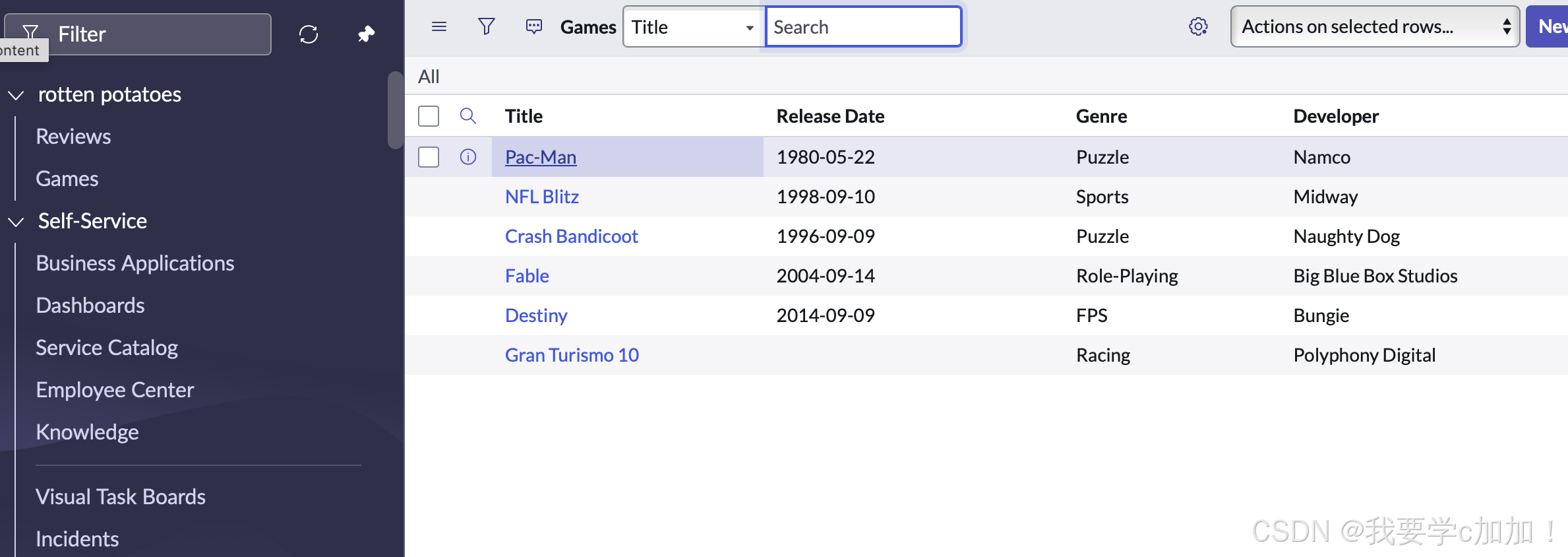Sort by the Developer column header
Viewport: 1568px width, 557px height.
1336,116
